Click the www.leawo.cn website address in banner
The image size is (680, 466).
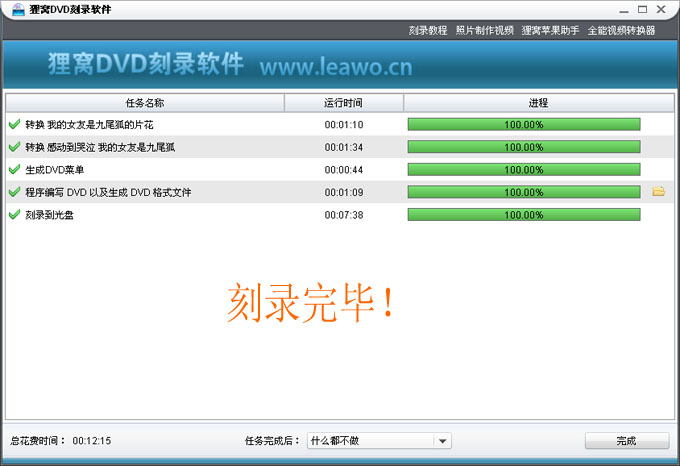point(336,66)
